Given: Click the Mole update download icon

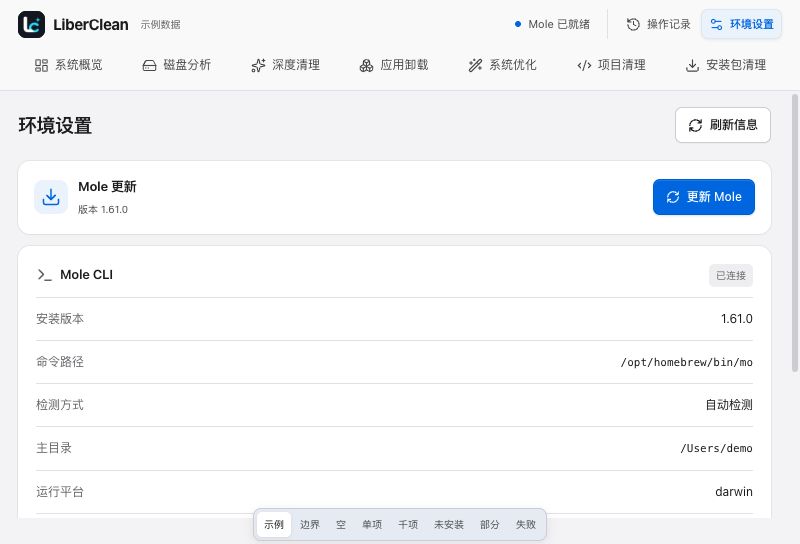Looking at the screenshot, I should click(51, 197).
